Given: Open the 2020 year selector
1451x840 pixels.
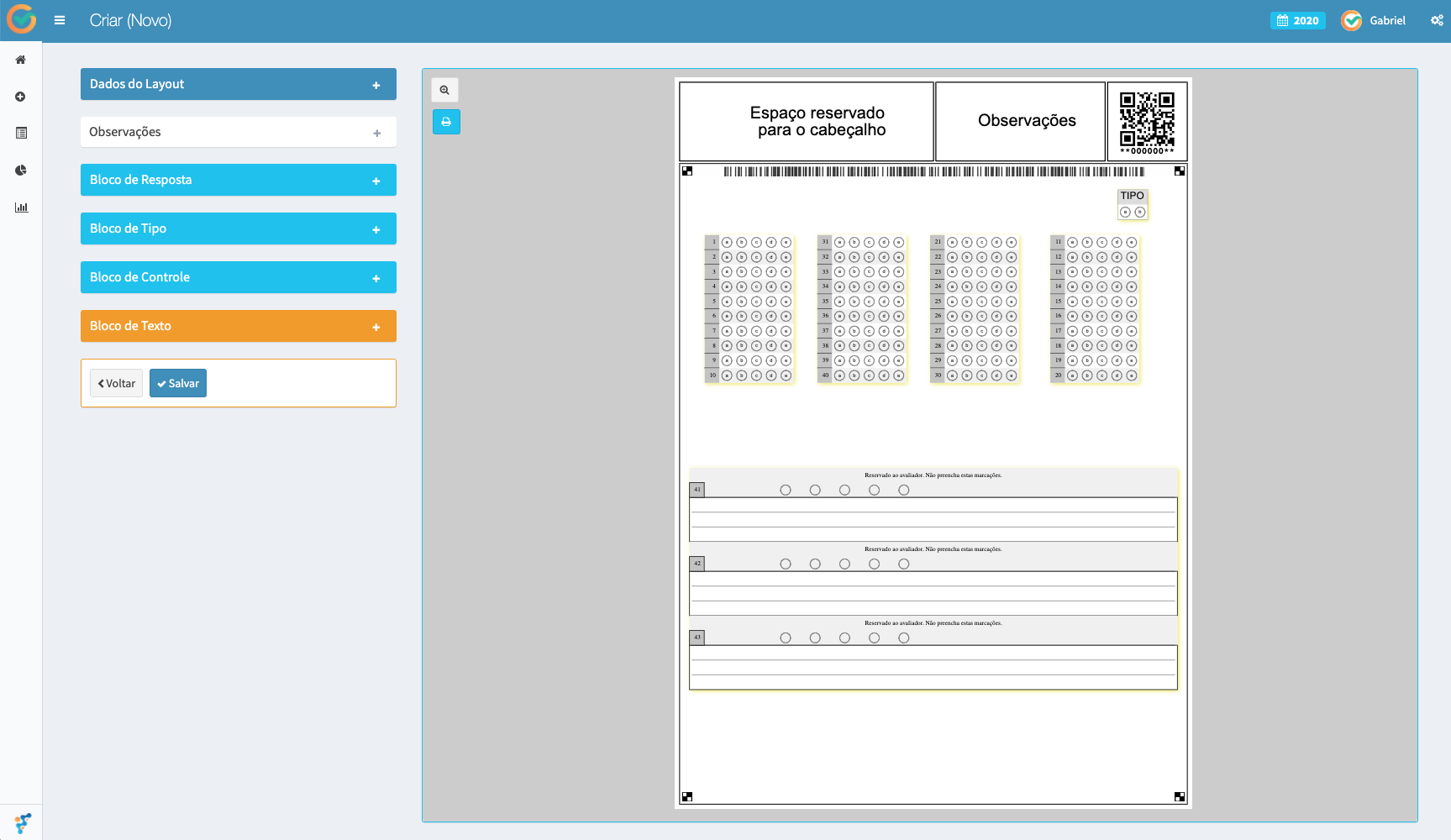Looking at the screenshot, I should 1297,20.
